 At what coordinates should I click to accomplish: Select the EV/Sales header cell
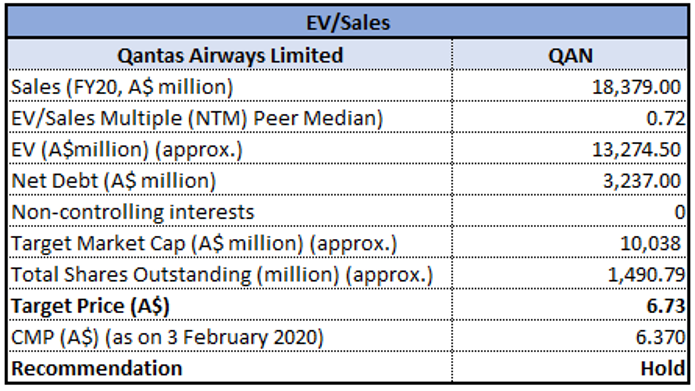[348, 22]
